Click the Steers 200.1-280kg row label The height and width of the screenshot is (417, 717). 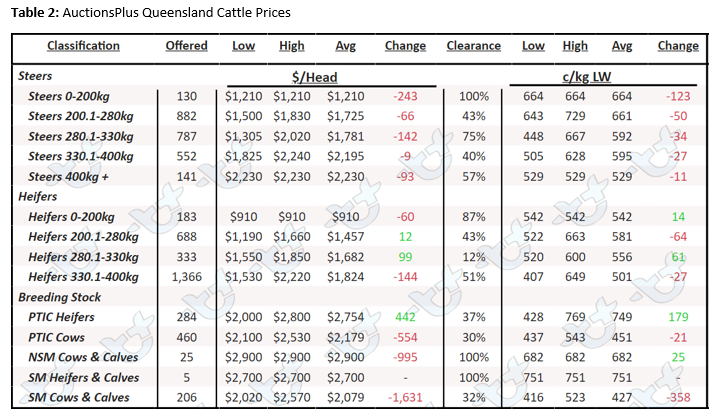tap(80, 116)
